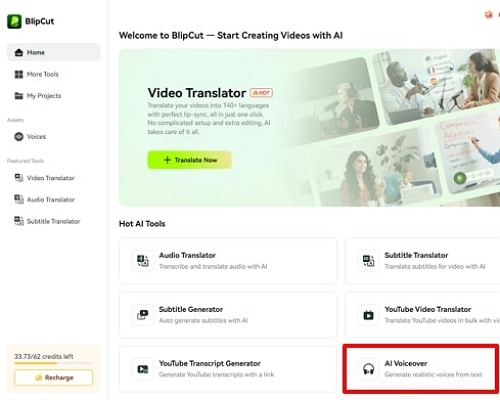Viewport: 500px width, 400px height.
Task: Click the sidebar Video Translator icon
Action: tap(19, 178)
